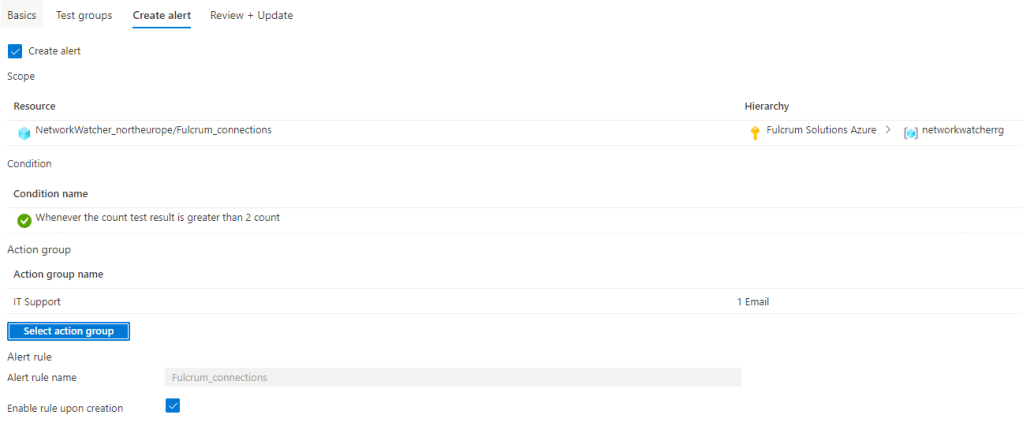1023x426 pixels.
Task: Toggle Enable rule upon creation checkbox
Action: (173, 406)
